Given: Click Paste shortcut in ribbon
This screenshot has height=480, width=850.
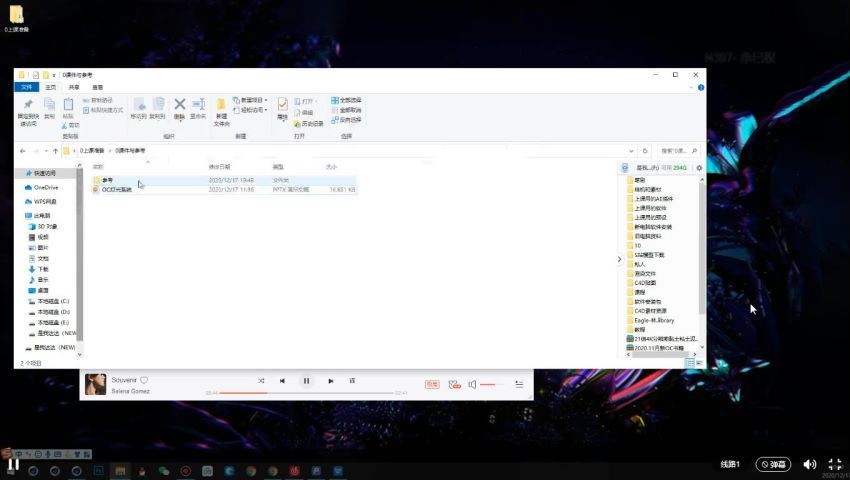Looking at the screenshot, I should coord(104,110).
